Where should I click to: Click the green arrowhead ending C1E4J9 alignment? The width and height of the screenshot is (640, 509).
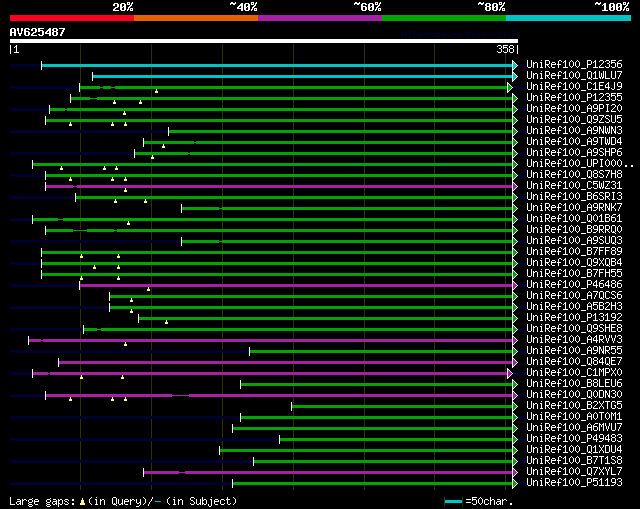click(509, 87)
